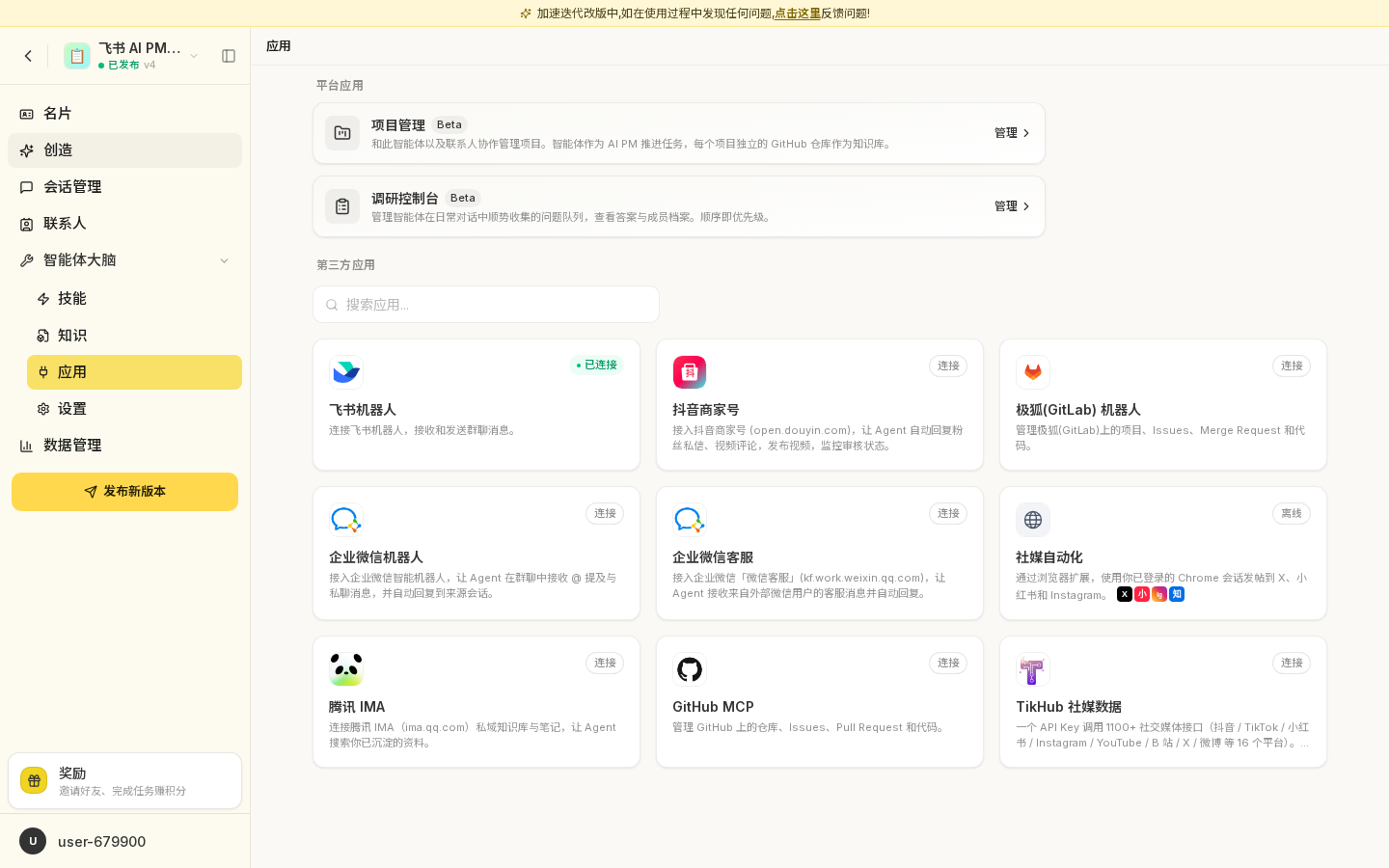
Task: Connect 腾讯 IMA
Action: [x=605, y=663]
